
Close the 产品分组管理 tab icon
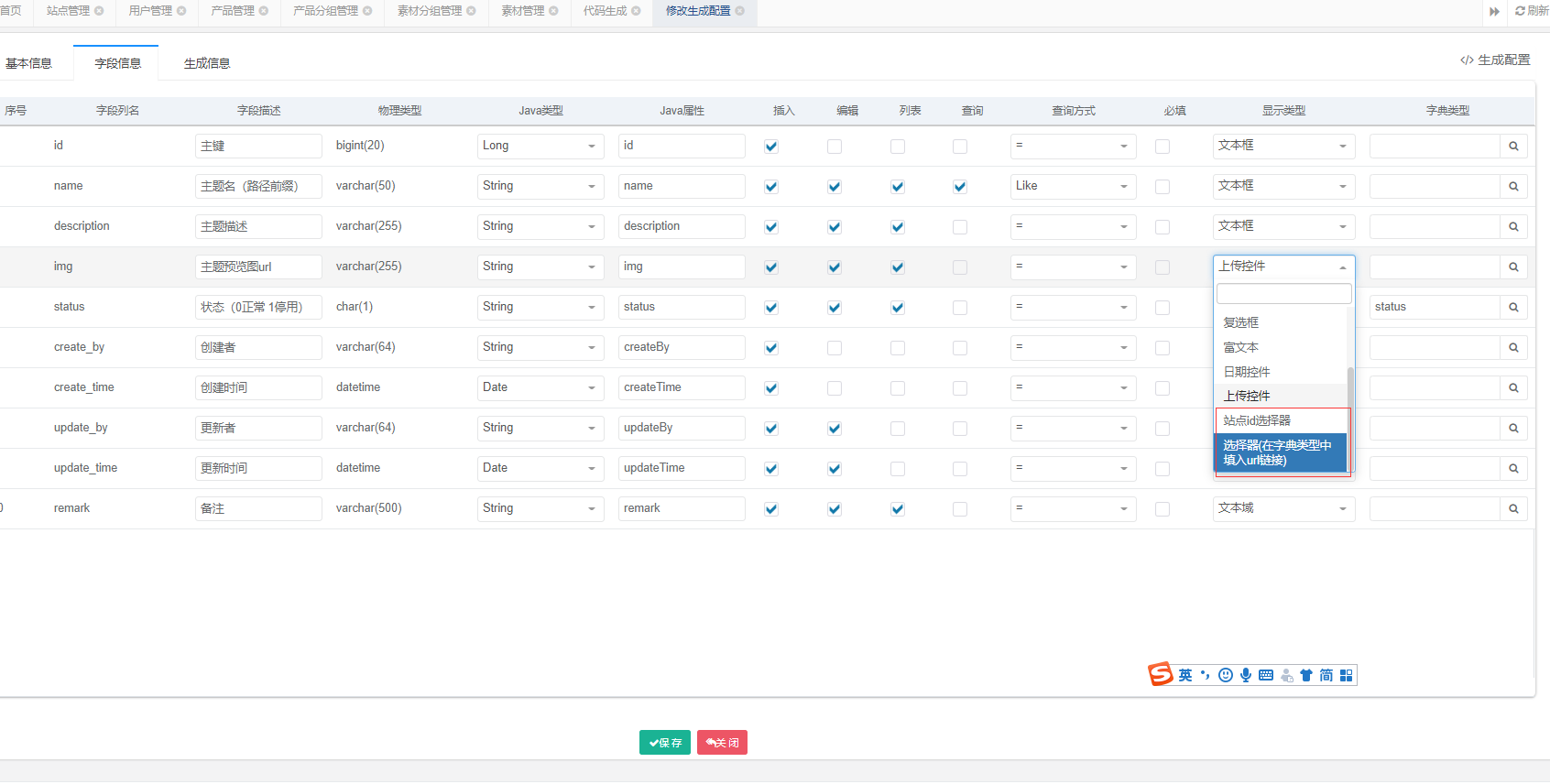367,11
